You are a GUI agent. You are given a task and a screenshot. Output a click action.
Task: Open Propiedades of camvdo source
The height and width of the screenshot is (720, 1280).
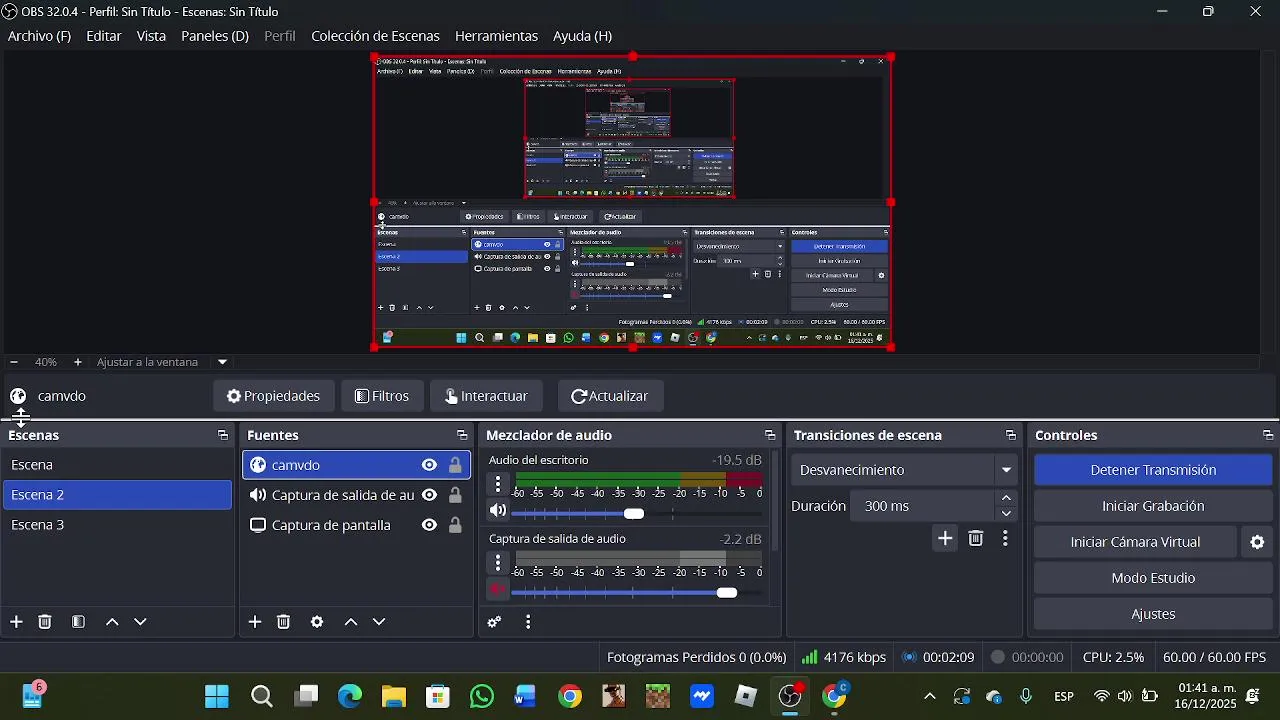[273, 396]
